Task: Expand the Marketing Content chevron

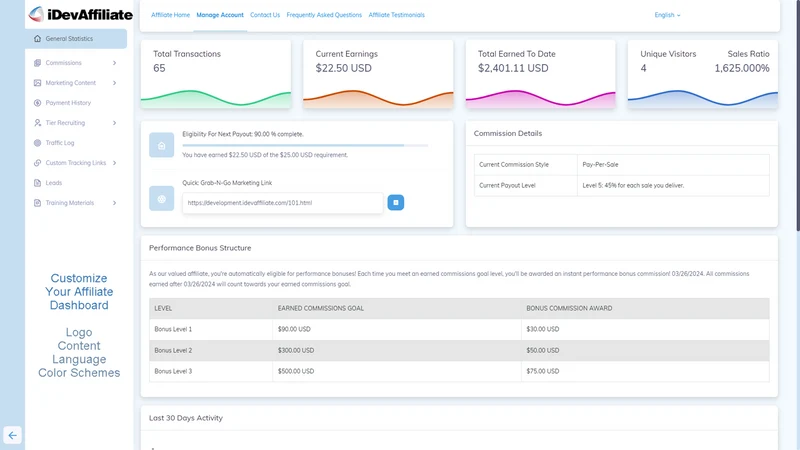Action: pyautogui.click(x=114, y=83)
